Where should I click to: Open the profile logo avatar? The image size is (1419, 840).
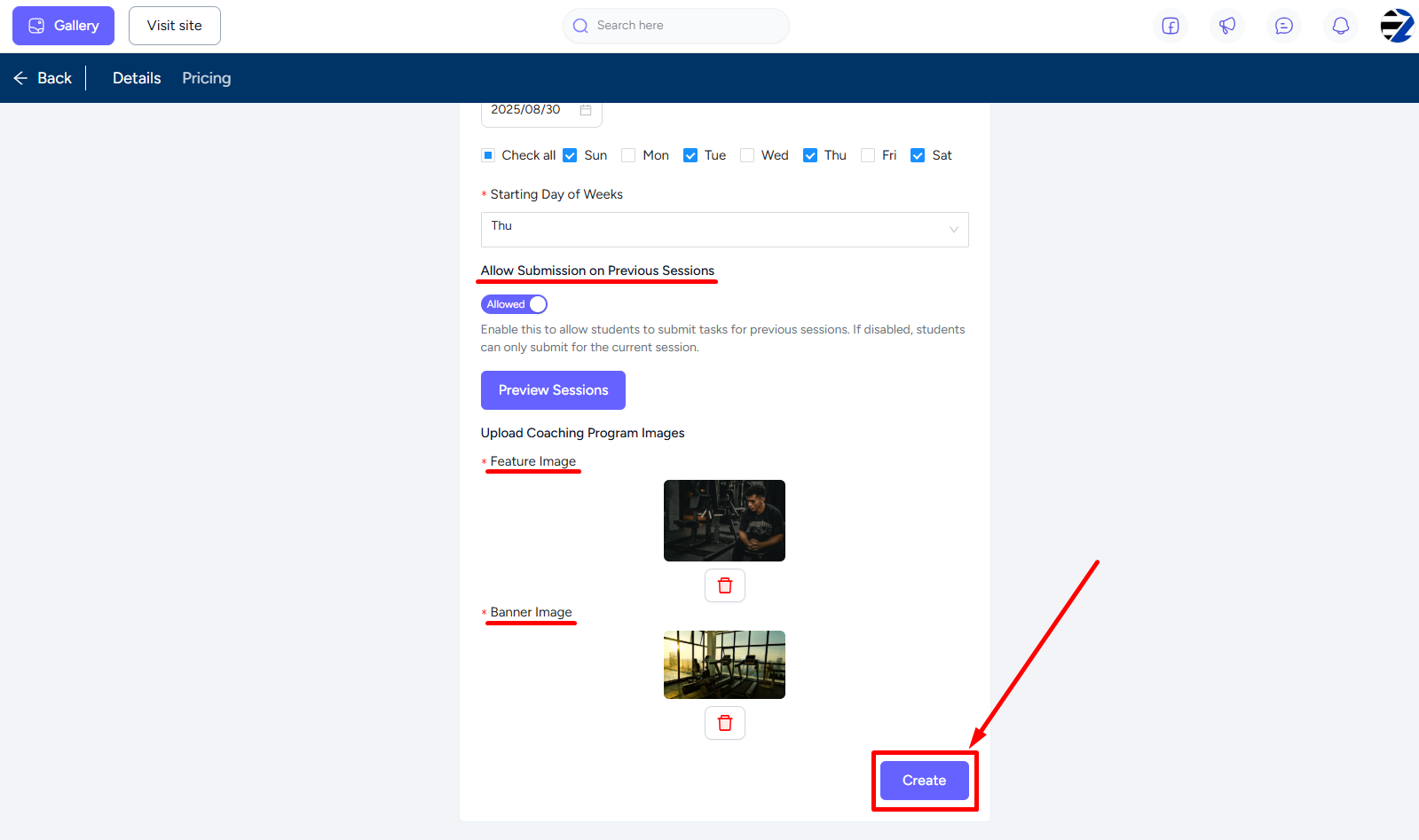click(1397, 26)
